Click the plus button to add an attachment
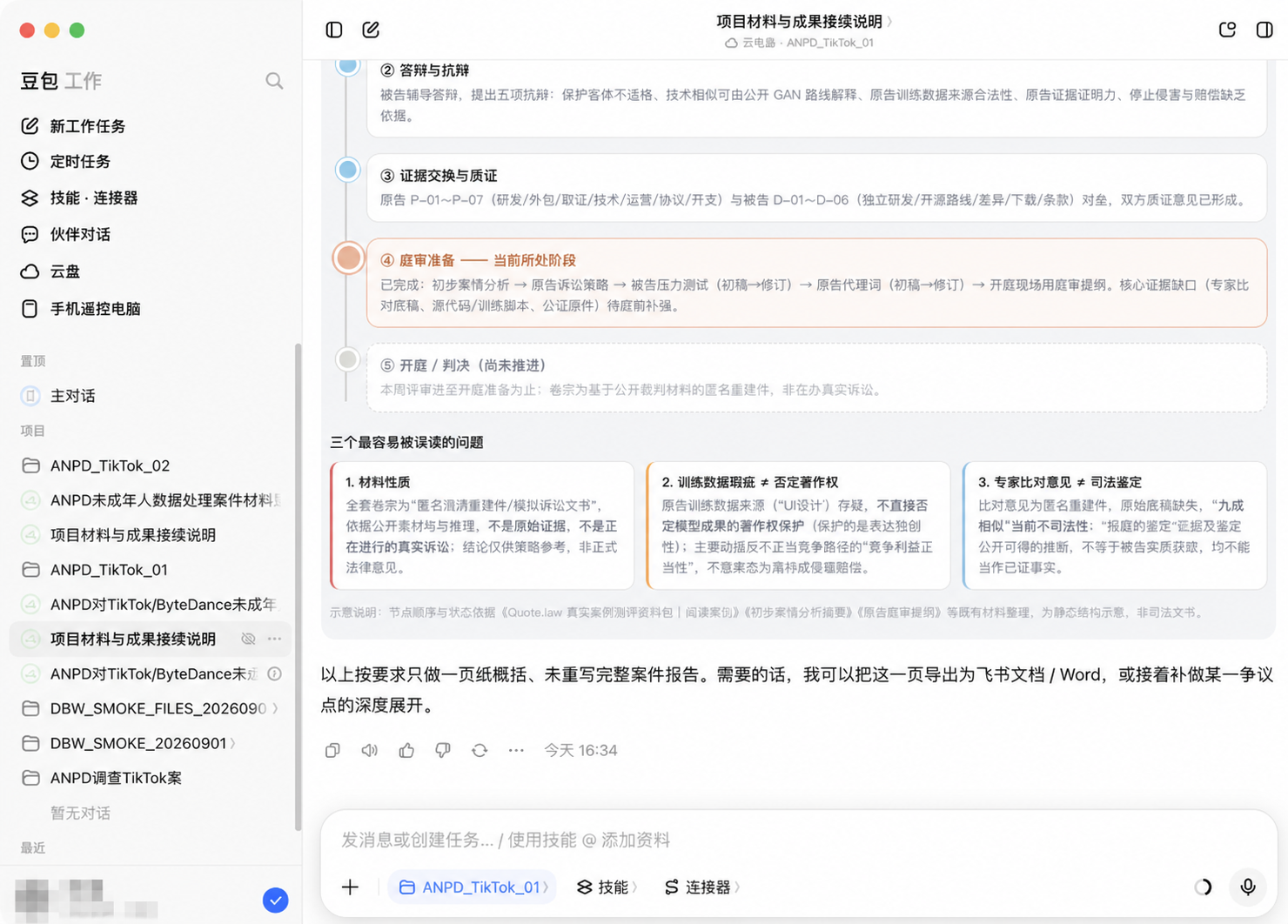 click(350, 887)
